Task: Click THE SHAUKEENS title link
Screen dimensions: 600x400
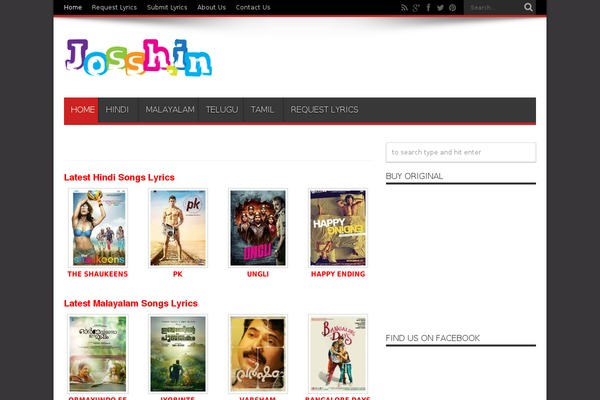Action: pos(98,274)
